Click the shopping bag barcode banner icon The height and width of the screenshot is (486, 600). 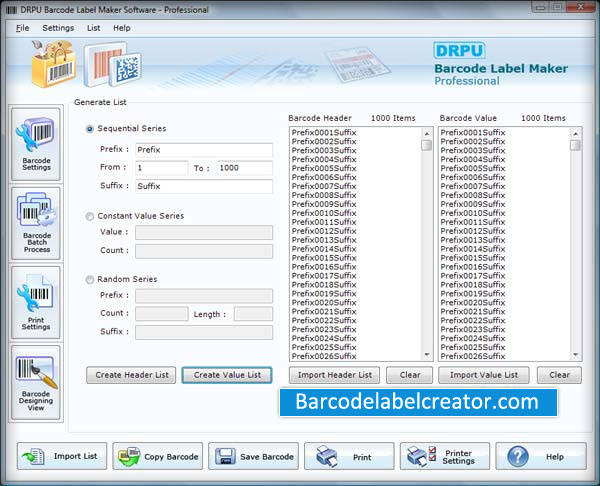click(53, 64)
